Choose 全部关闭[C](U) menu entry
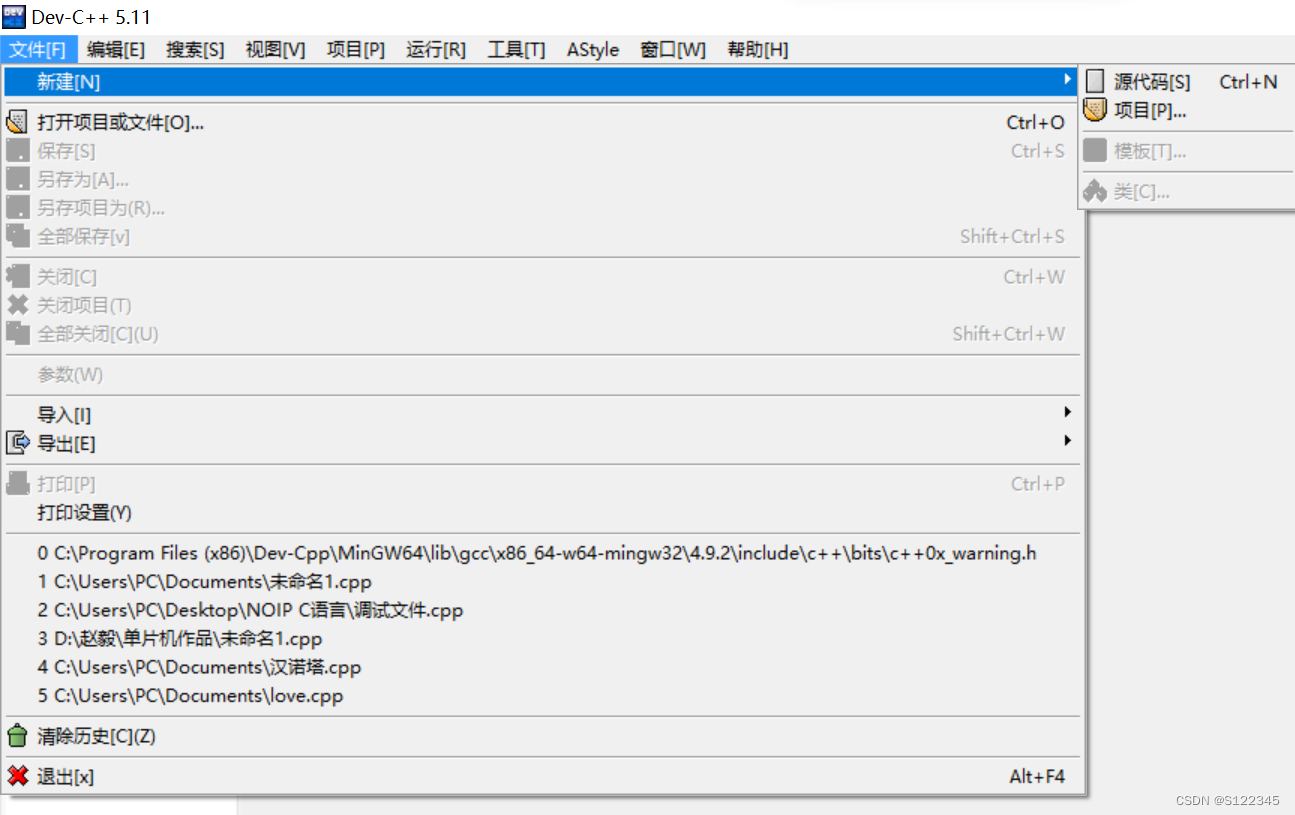Screen dimensions: 1295x815 click(541, 334)
